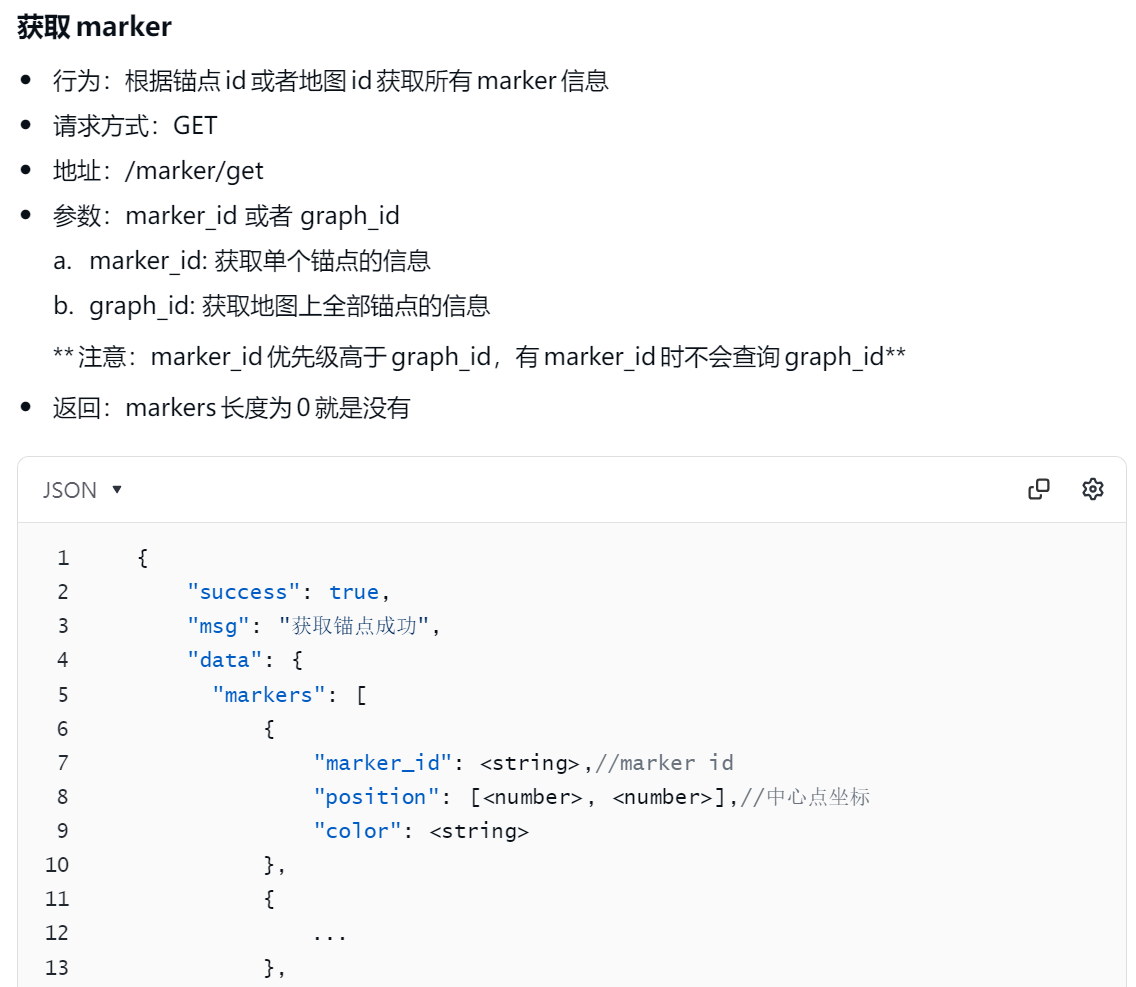Click the 返回 markers bullet text

tap(232, 408)
